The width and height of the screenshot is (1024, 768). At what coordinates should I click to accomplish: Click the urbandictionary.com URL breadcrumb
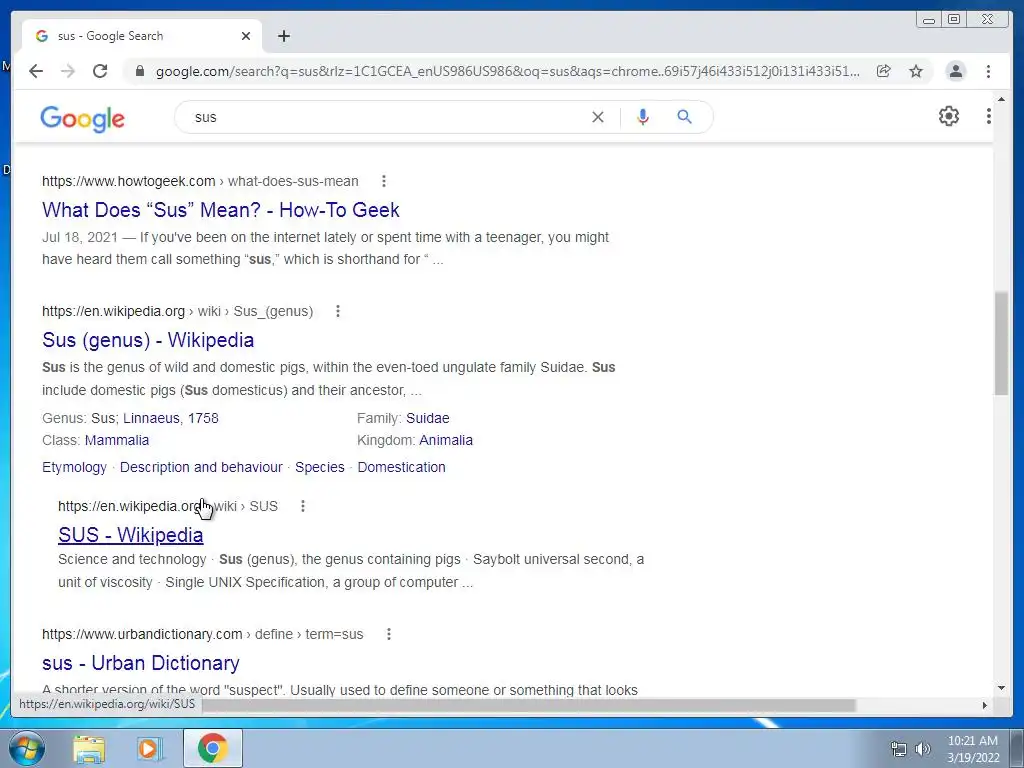[x=202, y=634]
